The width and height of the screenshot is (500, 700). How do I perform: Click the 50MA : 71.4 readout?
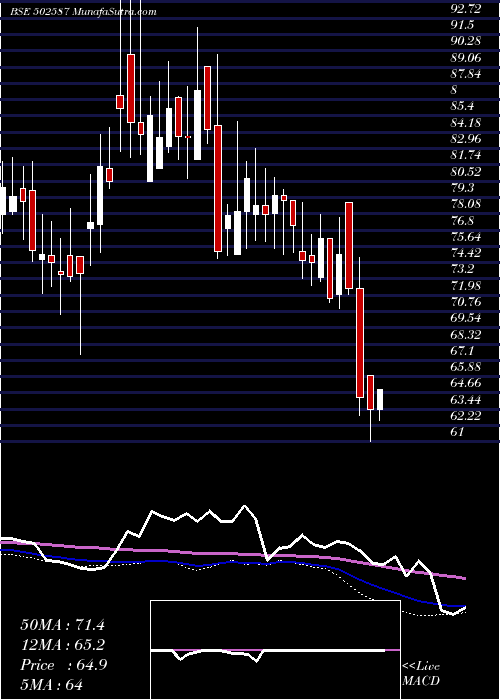point(62,625)
